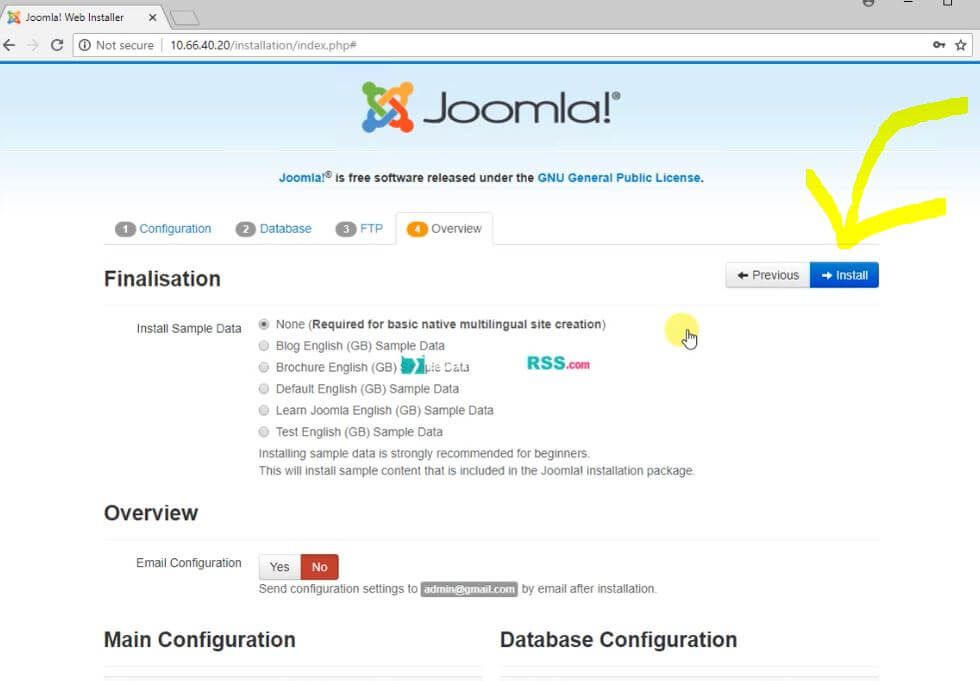Click the admin@gmail.com email badge
The height and width of the screenshot is (681, 980).
point(468,589)
